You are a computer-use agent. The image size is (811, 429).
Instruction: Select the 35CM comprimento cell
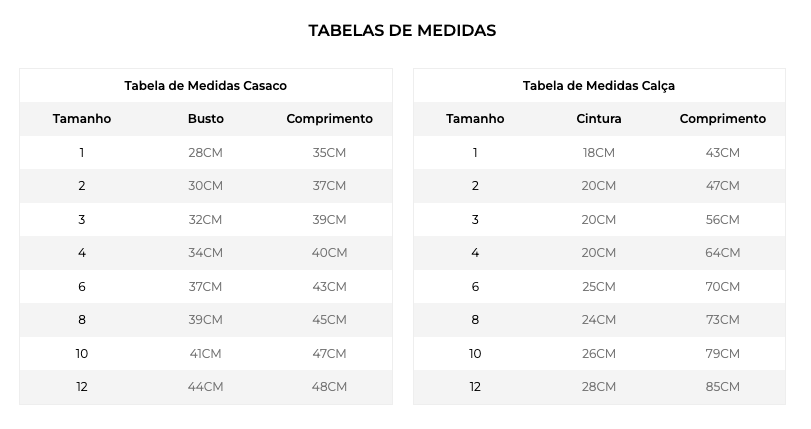tap(329, 153)
